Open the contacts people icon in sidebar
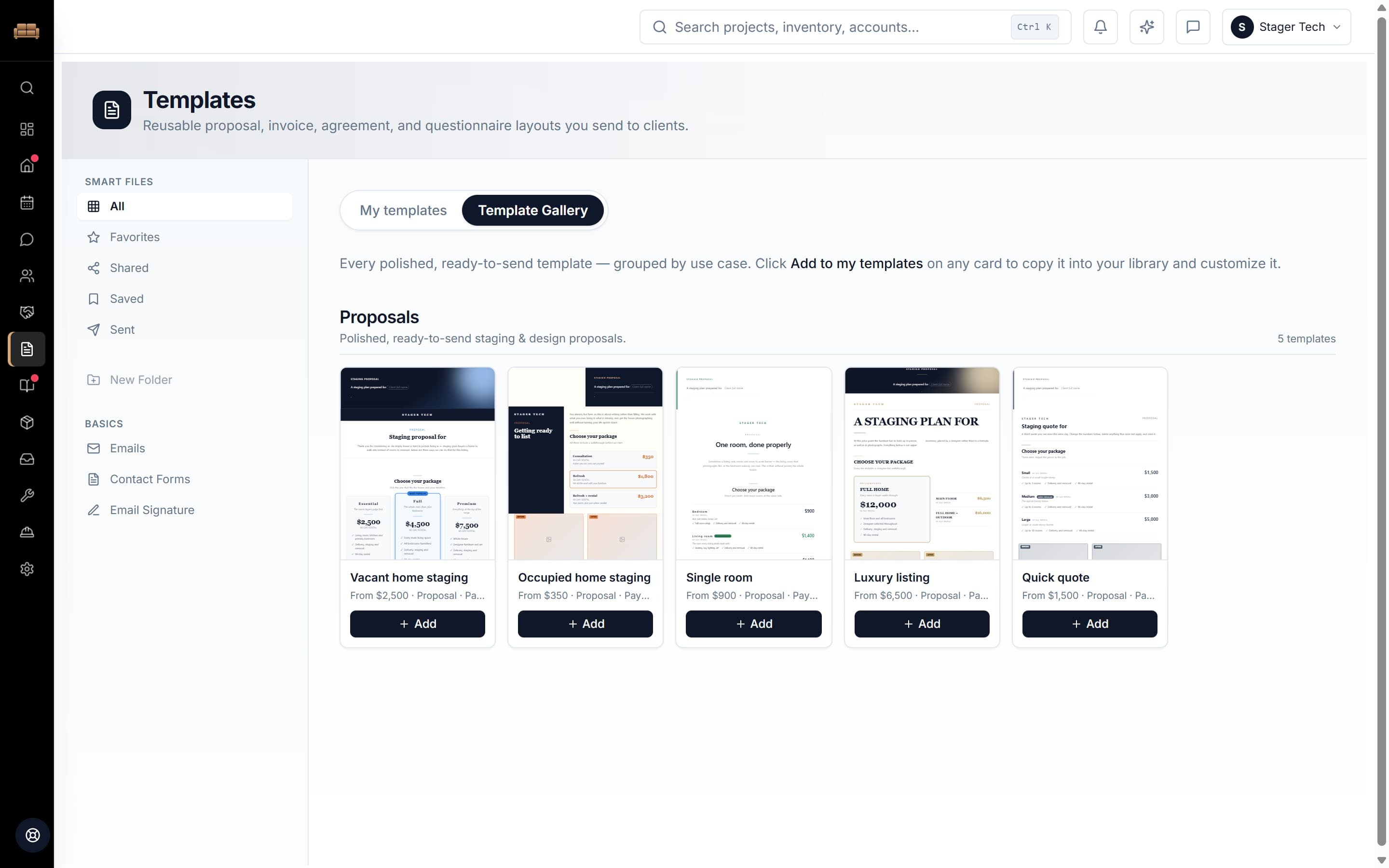This screenshot has height=868, width=1389. click(x=27, y=276)
